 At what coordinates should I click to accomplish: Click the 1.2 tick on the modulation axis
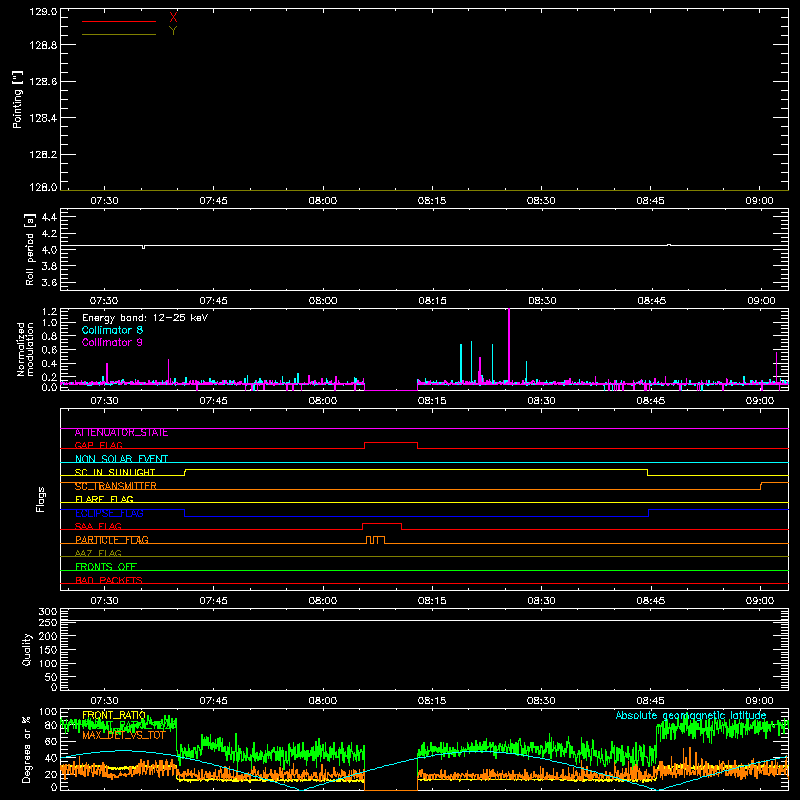click(x=49, y=312)
